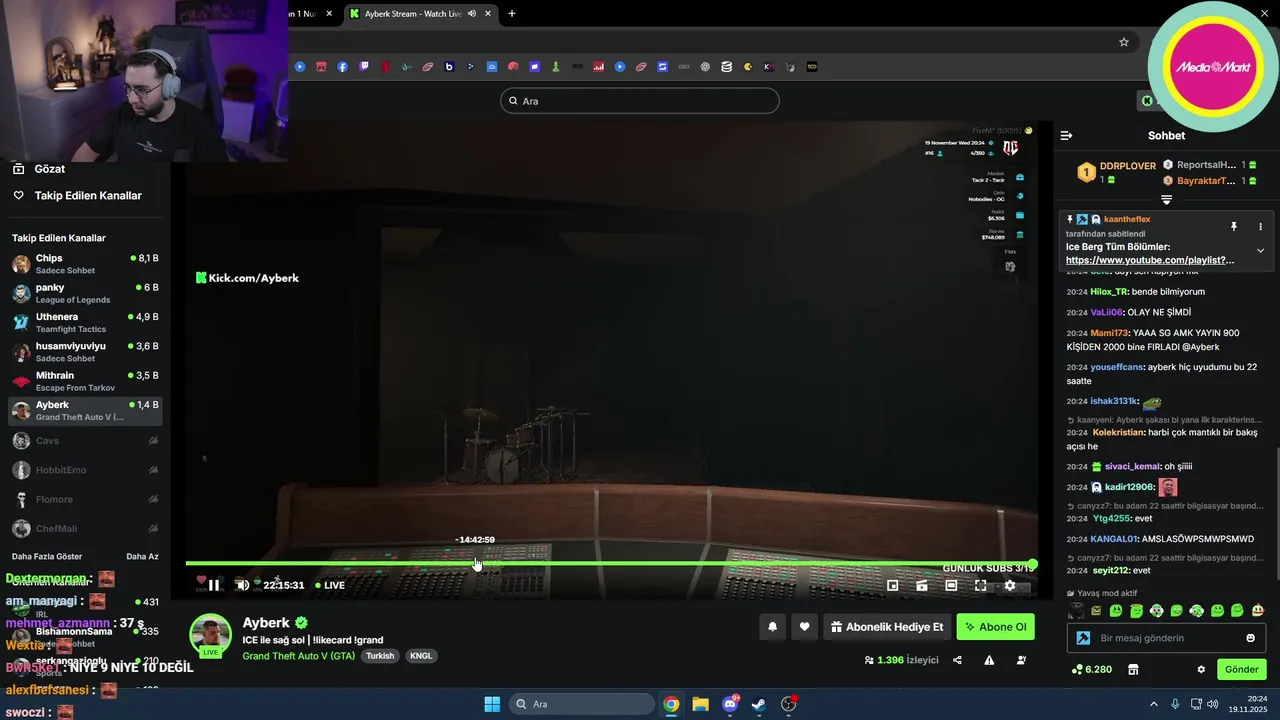Open the player settings gear
Viewport: 1280px width, 720px height.
click(1010, 586)
